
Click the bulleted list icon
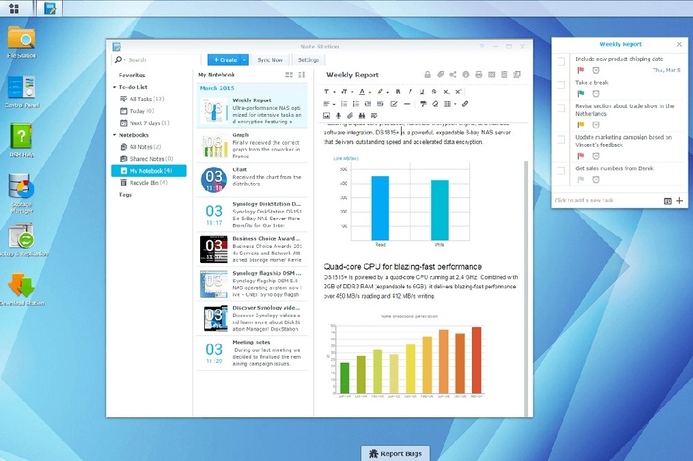pos(356,104)
